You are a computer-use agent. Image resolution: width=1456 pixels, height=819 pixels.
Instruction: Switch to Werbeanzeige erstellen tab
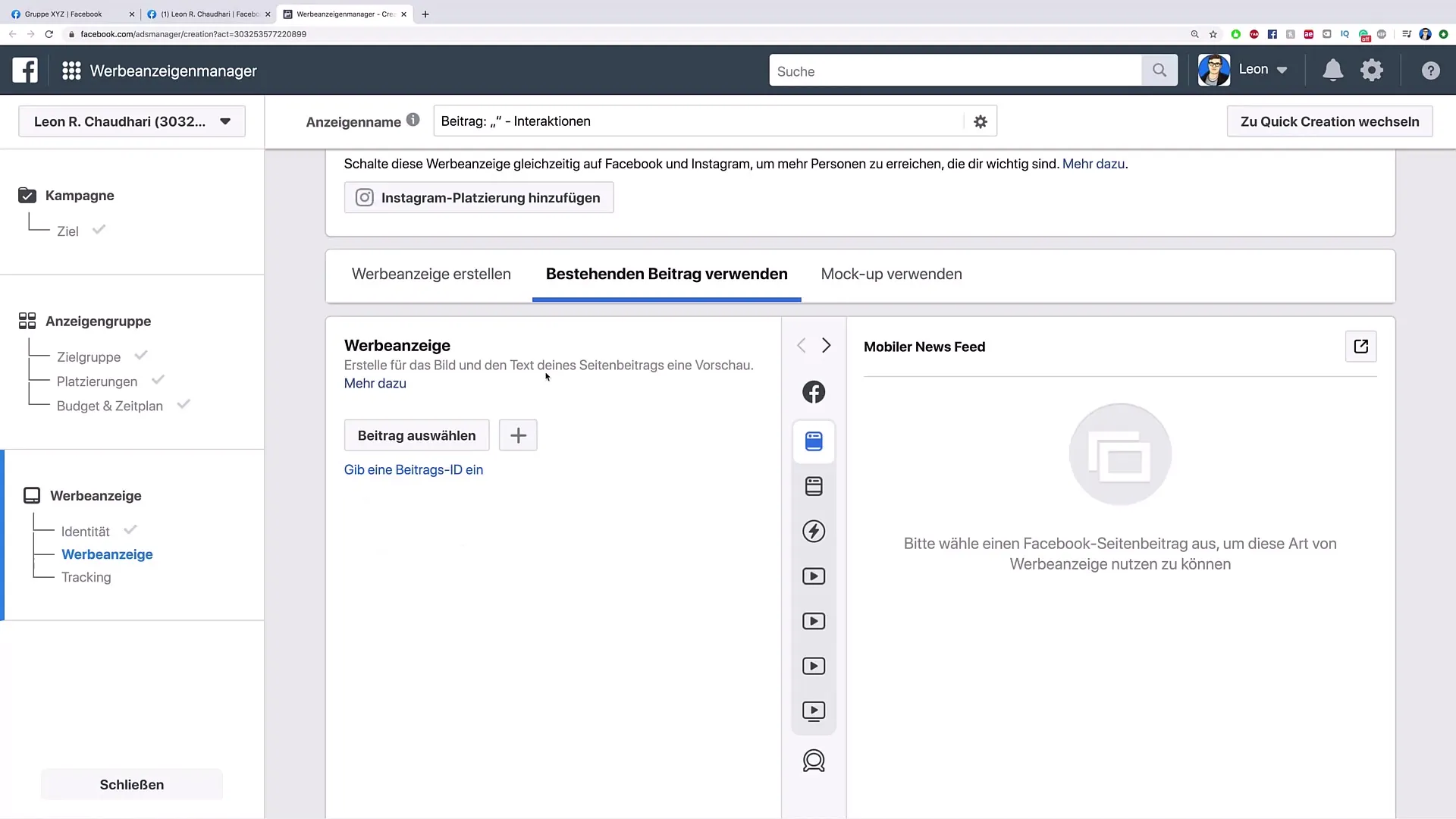(x=431, y=275)
